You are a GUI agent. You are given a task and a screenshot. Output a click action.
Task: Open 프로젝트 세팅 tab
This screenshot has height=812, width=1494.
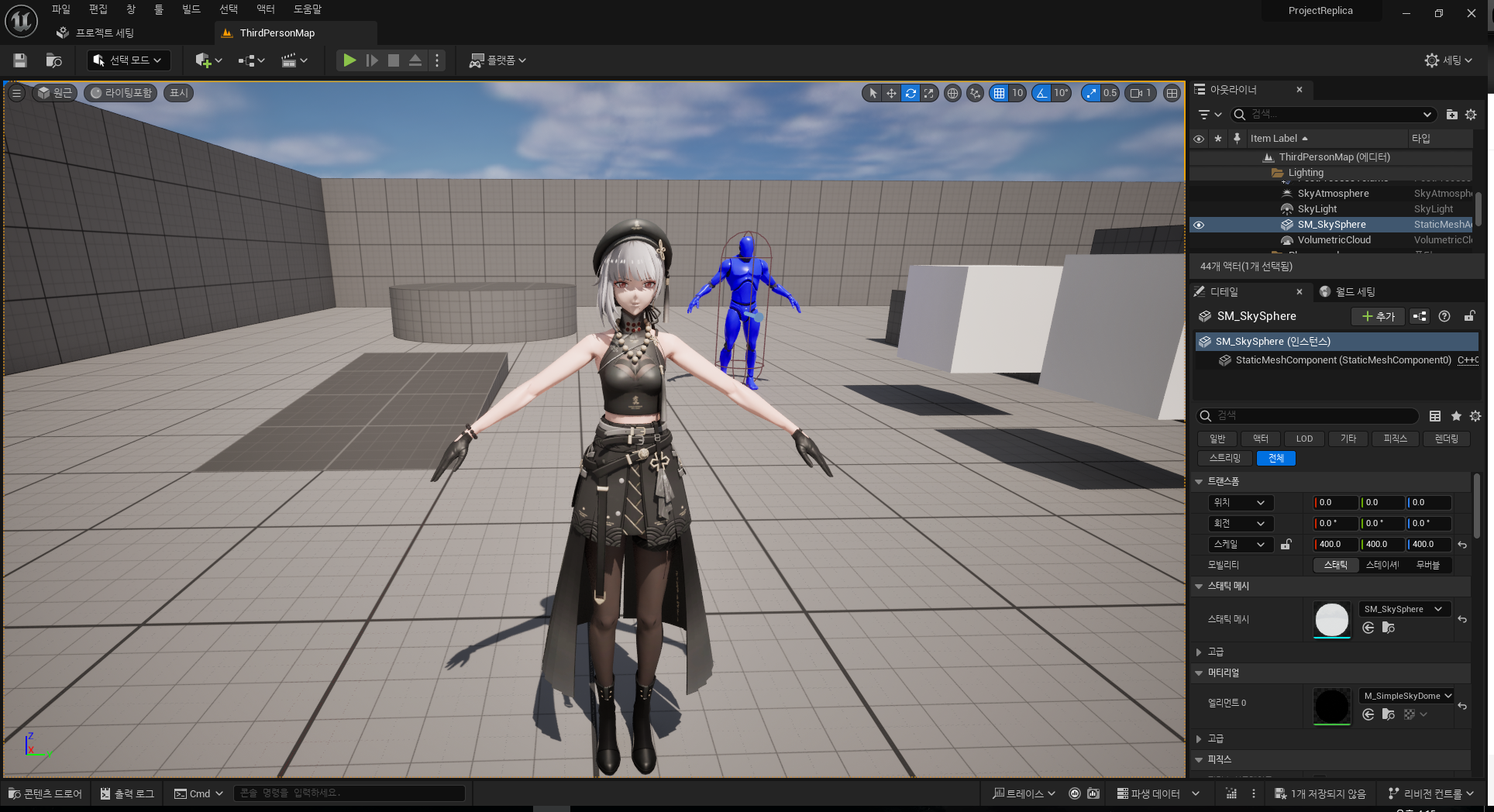click(96, 33)
